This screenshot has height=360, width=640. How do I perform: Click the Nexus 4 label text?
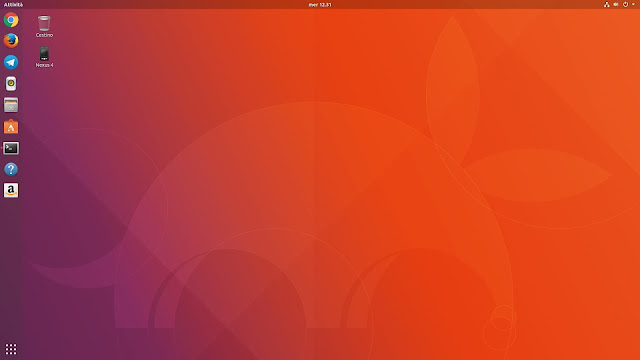click(44, 65)
